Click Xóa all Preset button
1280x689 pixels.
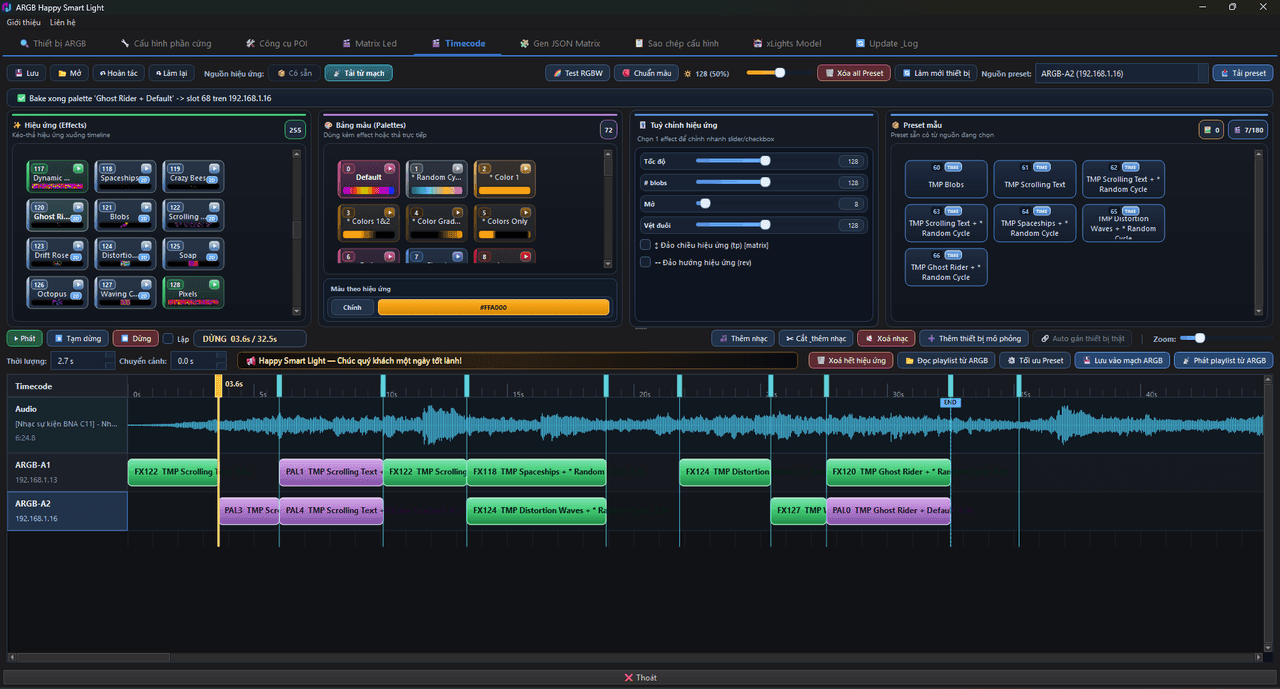(x=852, y=73)
